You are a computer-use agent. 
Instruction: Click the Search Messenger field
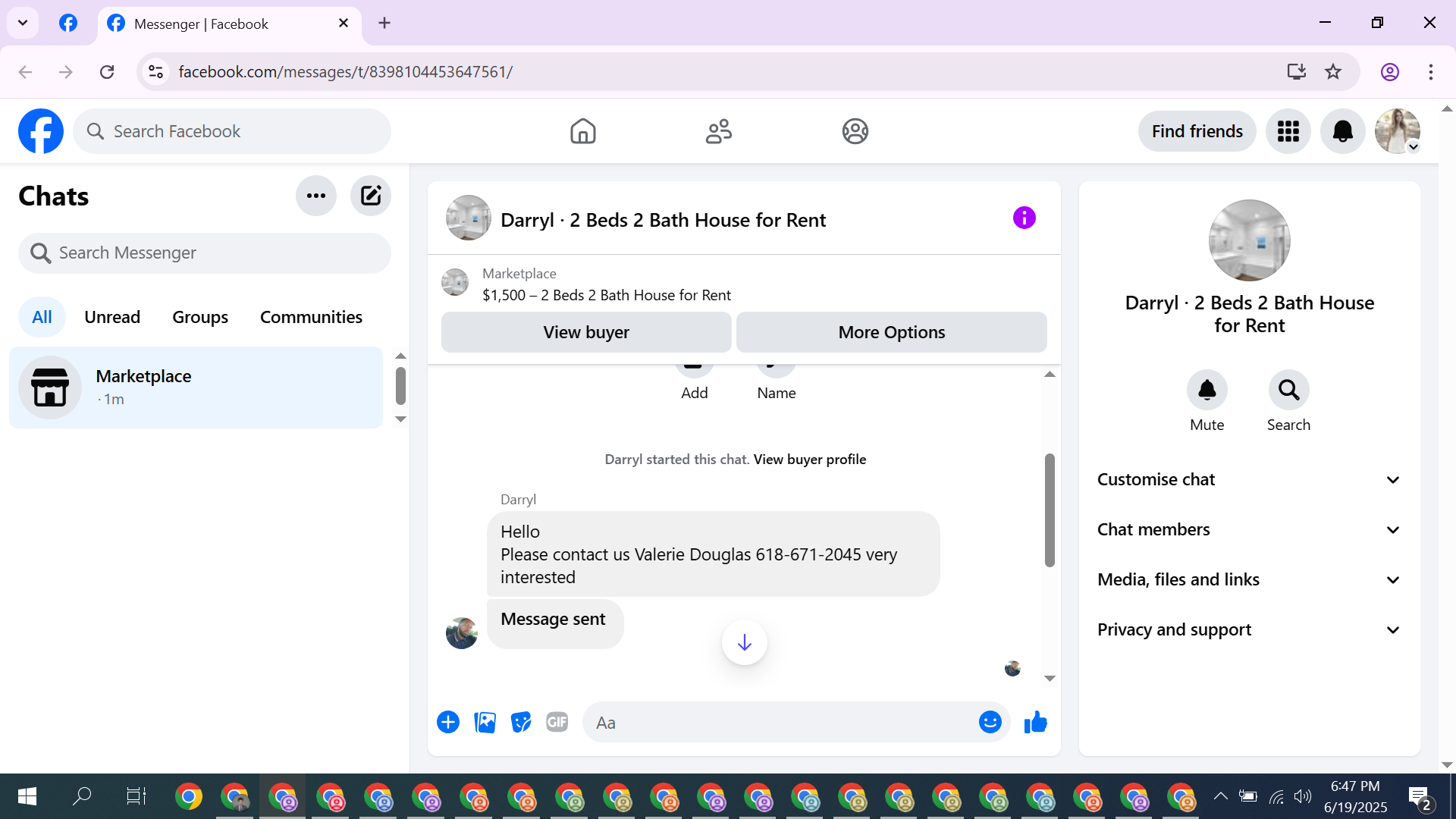tap(205, 253)
